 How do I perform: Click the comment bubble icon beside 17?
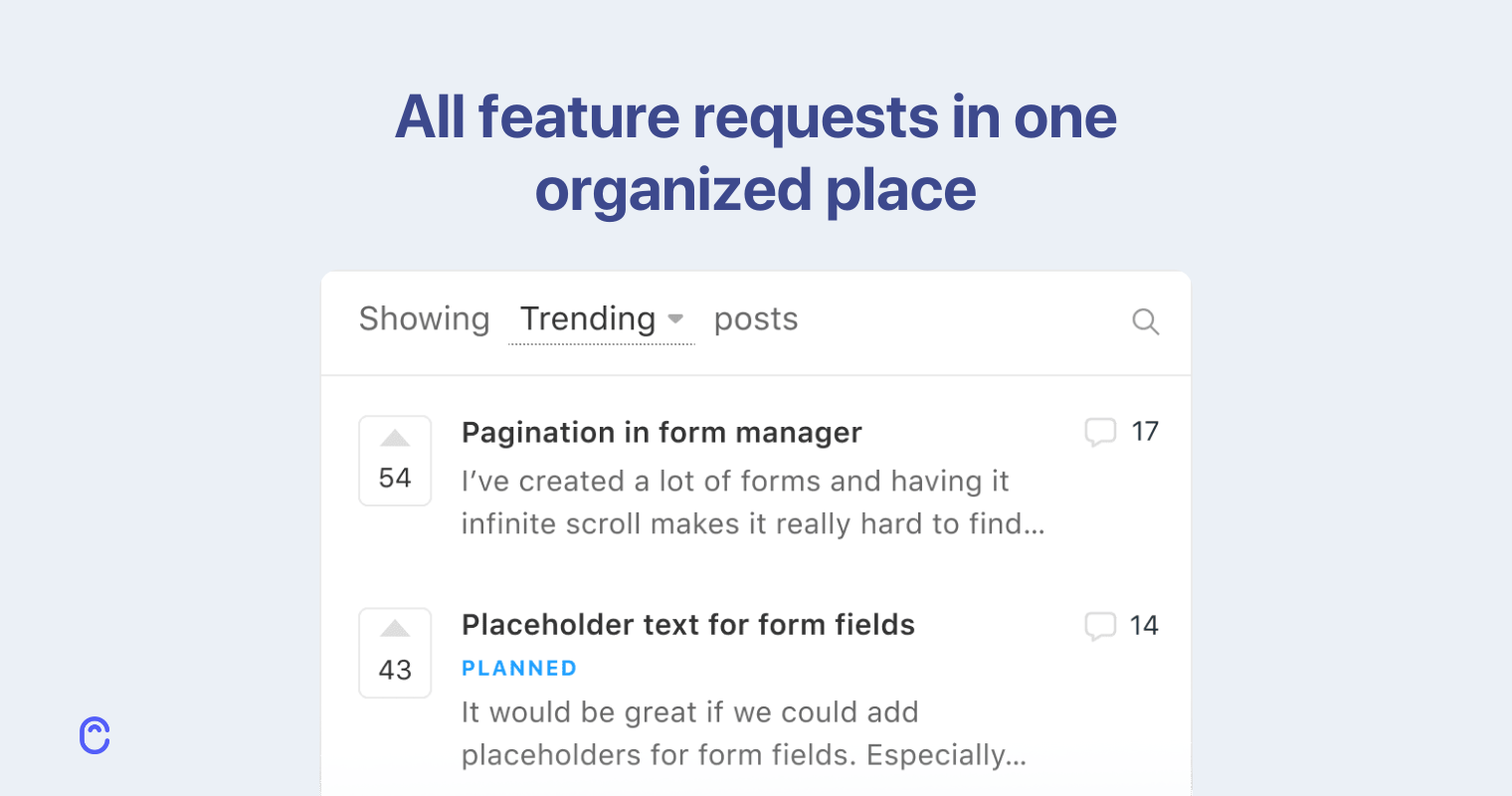1099,432
